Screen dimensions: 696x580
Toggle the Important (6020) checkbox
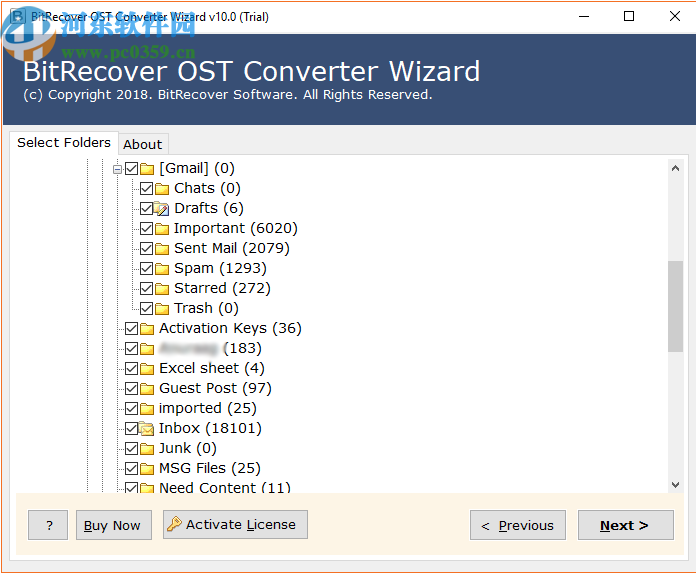[146, 229]
